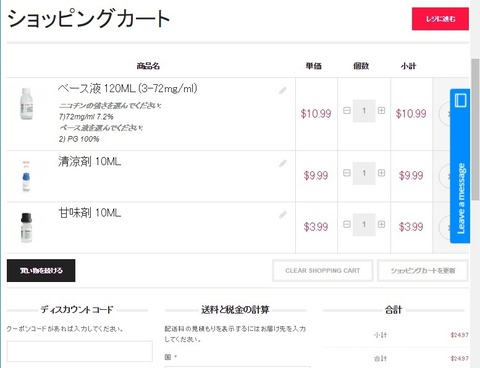Click the 清涼剤 10ML product thumbnail
The width and height of the screenshot is (480, 368).
(26, 176)
